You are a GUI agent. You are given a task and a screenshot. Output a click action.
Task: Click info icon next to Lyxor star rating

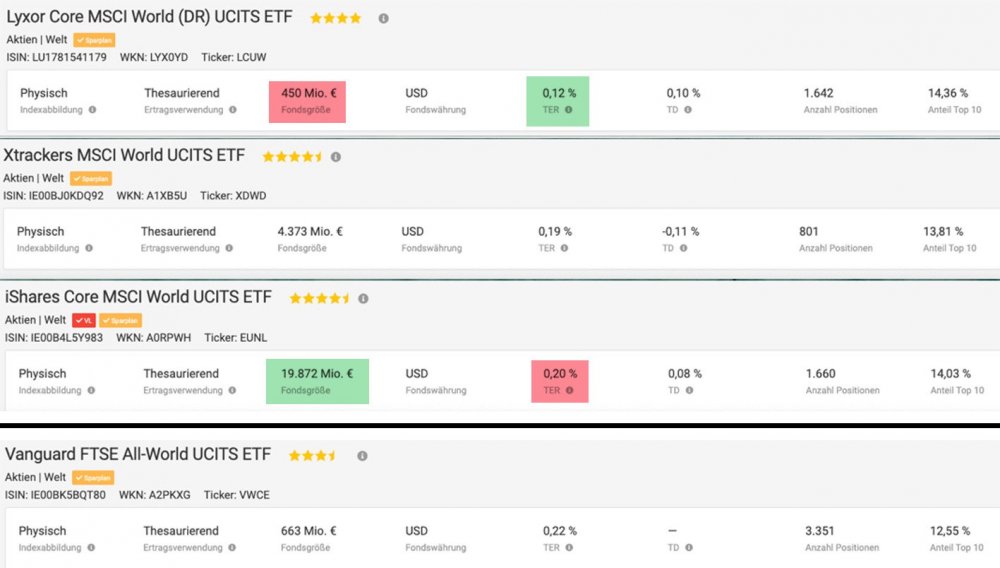(x=384, y=18)
